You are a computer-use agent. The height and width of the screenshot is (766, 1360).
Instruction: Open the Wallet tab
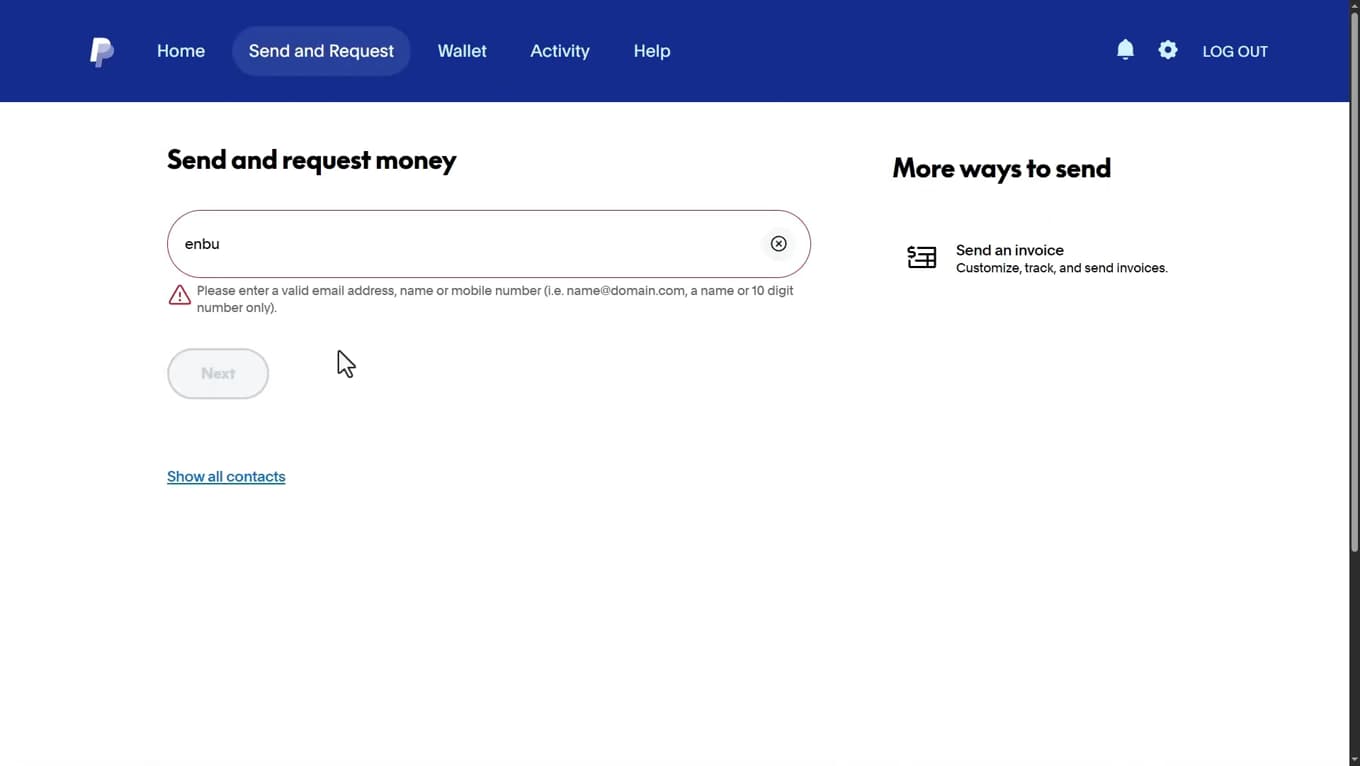click(x=462, y=51)
